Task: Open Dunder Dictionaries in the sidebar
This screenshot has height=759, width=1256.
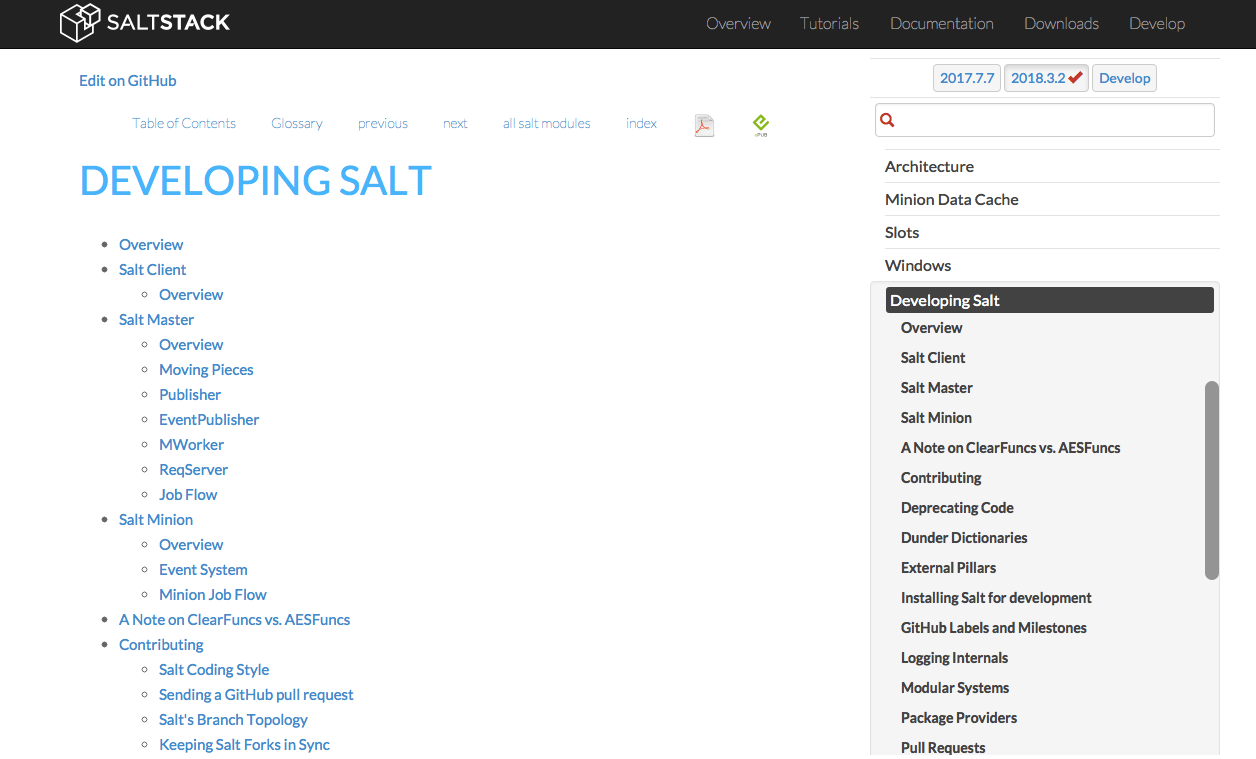Action: tap(964, 538)
